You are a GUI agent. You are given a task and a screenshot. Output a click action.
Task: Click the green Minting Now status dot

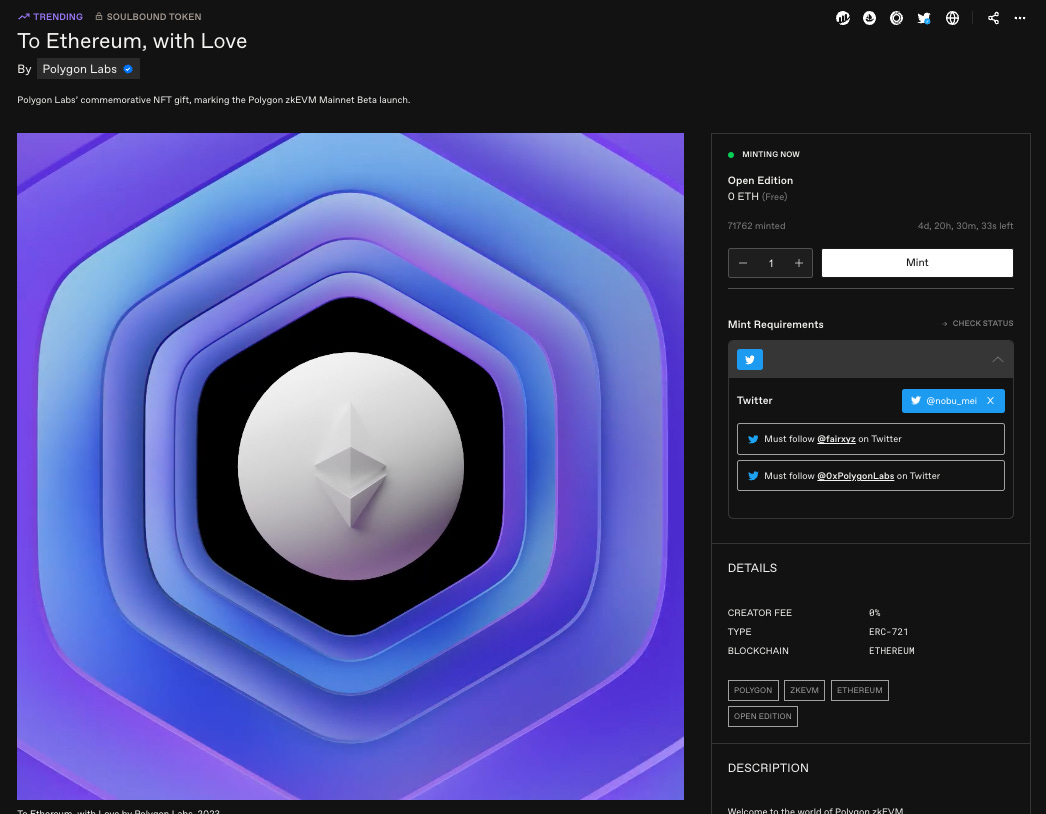731,155
